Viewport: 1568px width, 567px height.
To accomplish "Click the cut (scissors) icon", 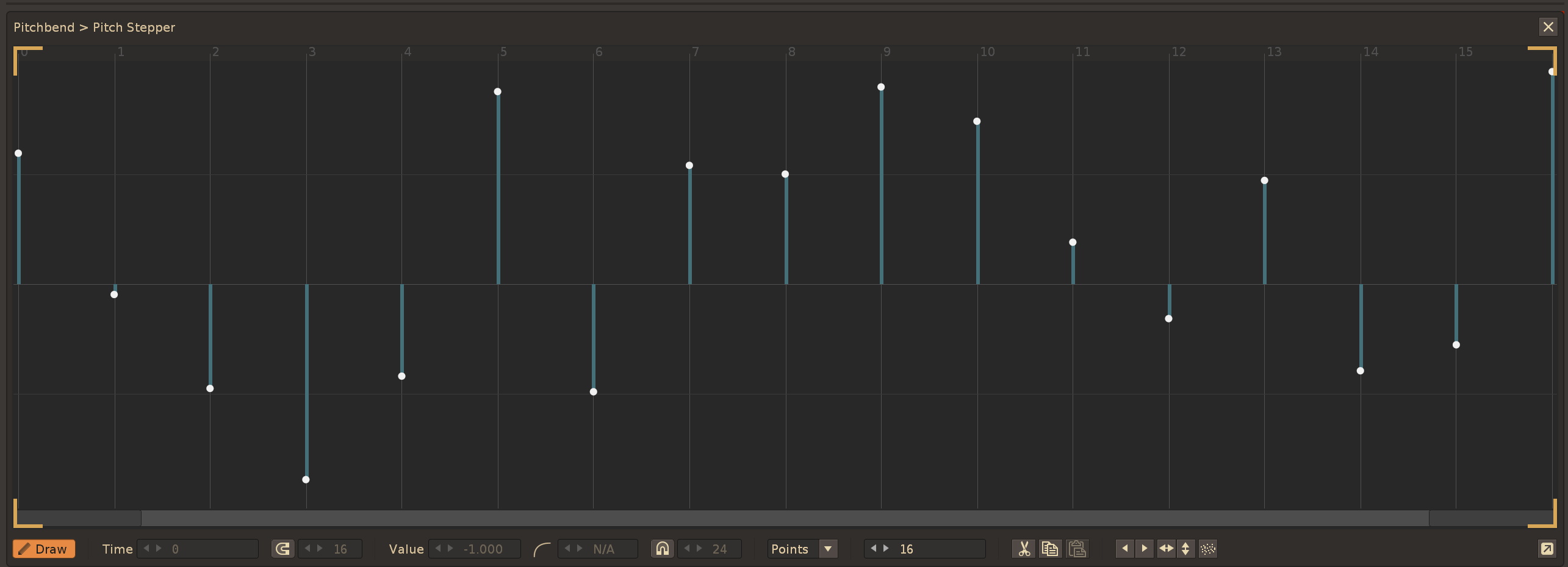I will (x=1023, y=549).
